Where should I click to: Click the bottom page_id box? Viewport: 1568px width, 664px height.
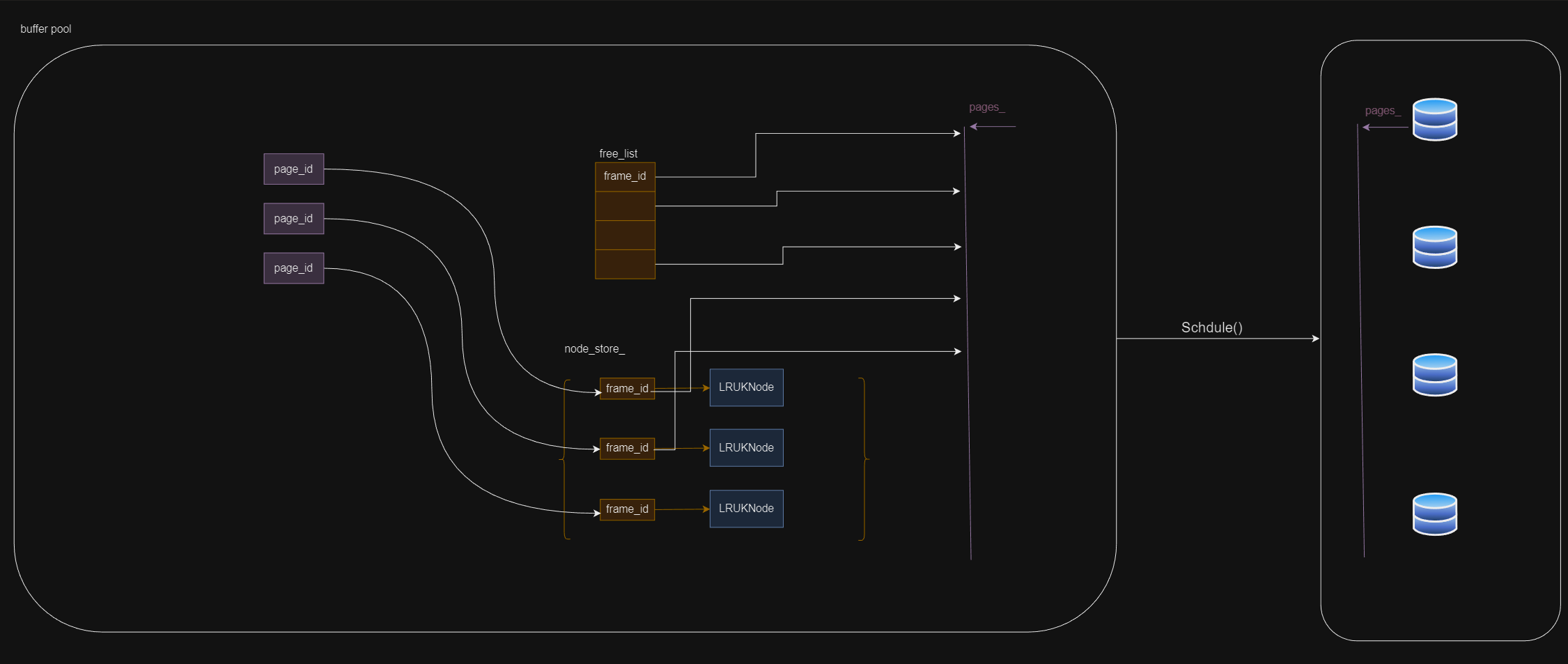tap(294, 268)
